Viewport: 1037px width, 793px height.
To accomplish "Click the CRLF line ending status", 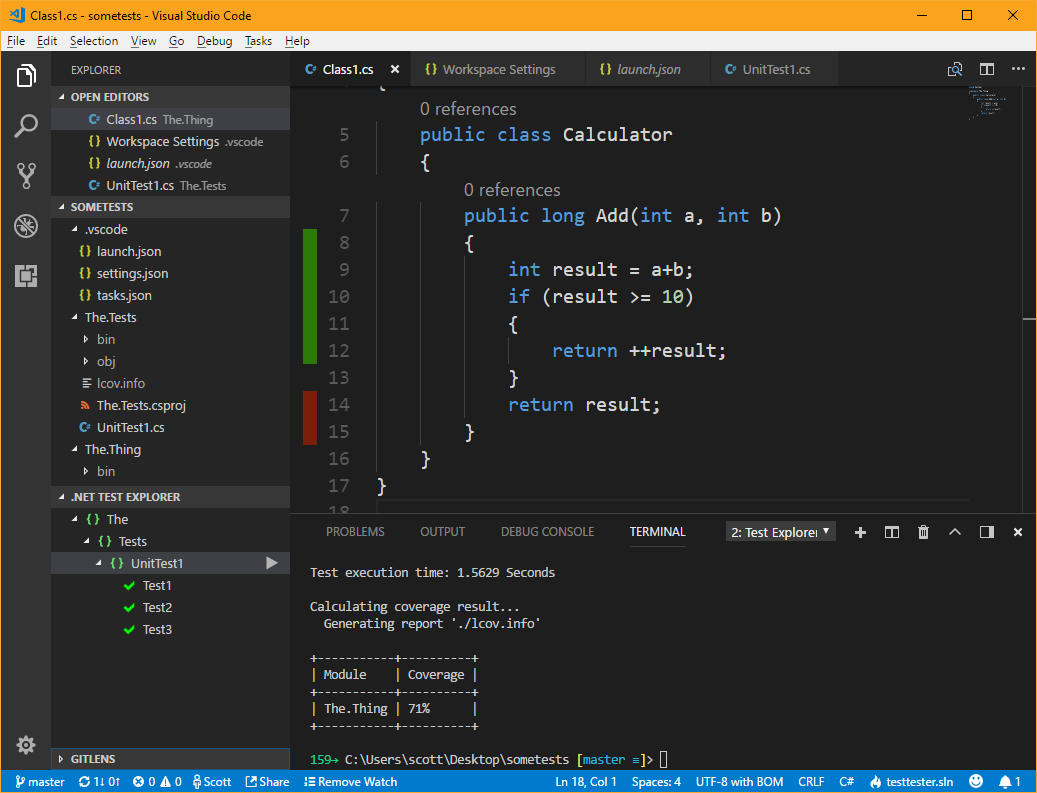I will (x=811, y=782).
